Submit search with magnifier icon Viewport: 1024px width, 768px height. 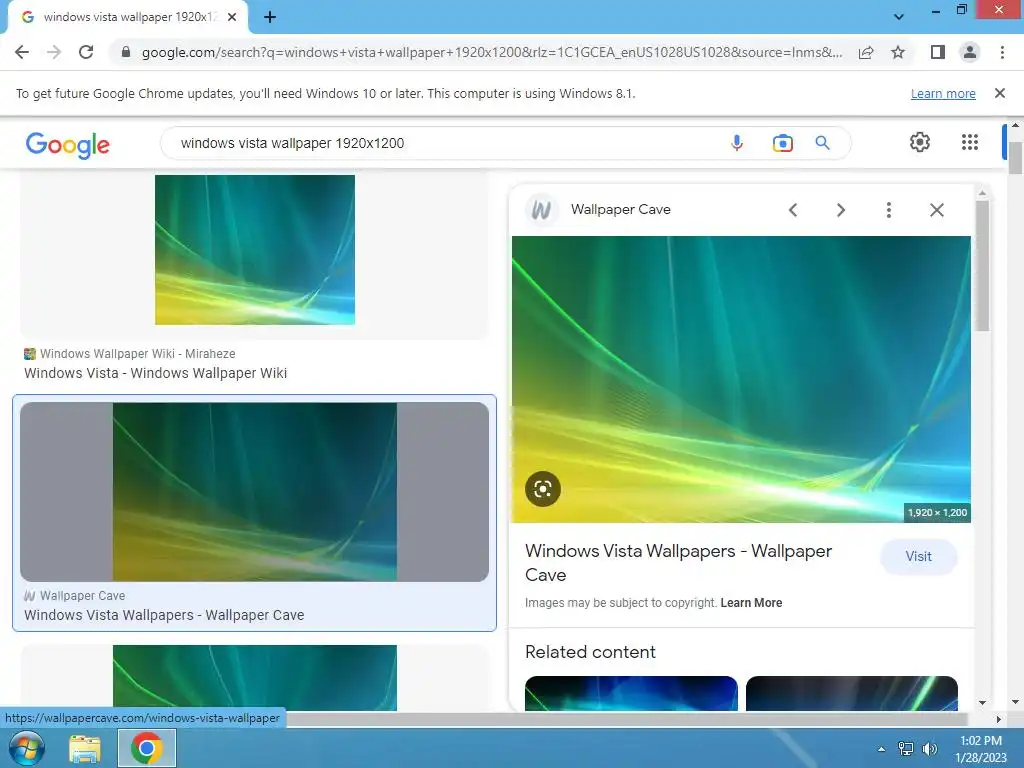click(x=822, y=142)
